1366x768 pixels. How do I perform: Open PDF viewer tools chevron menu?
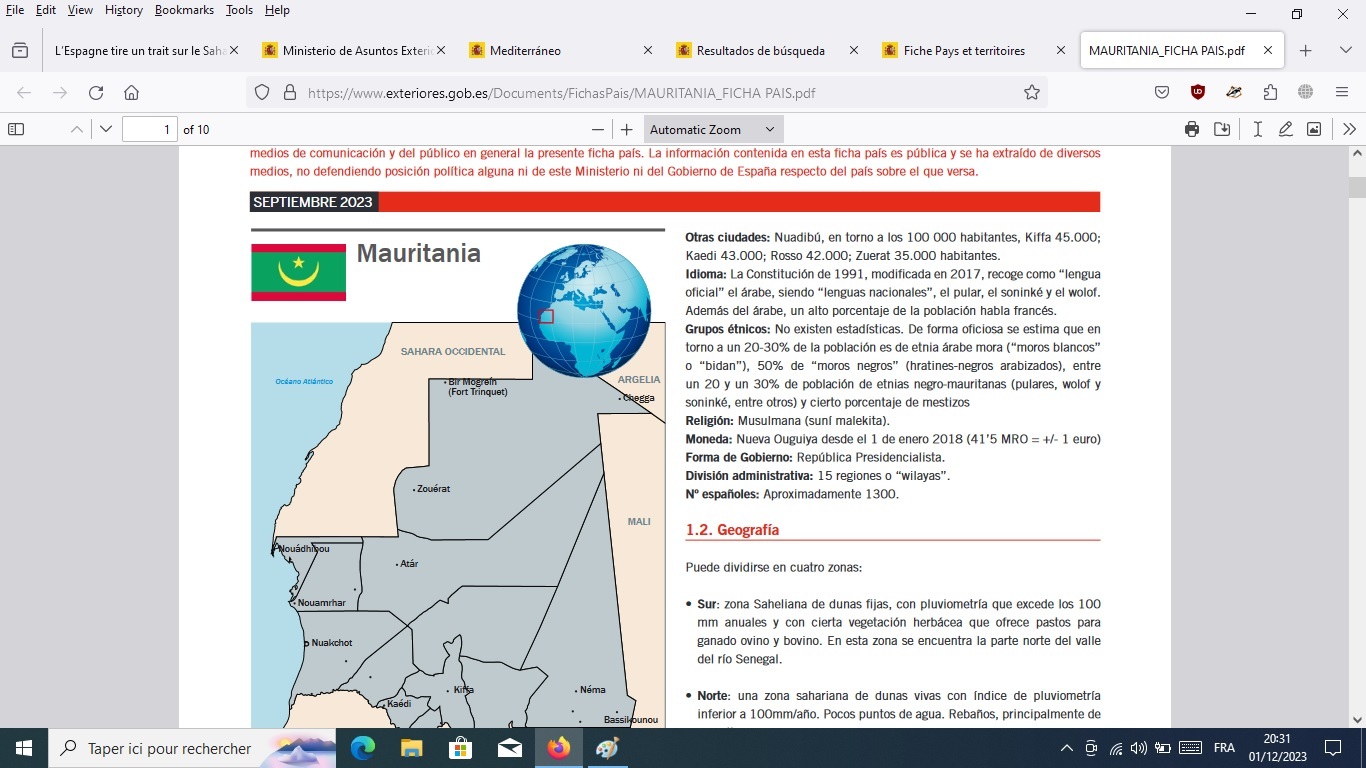(x=1349, y=129)
